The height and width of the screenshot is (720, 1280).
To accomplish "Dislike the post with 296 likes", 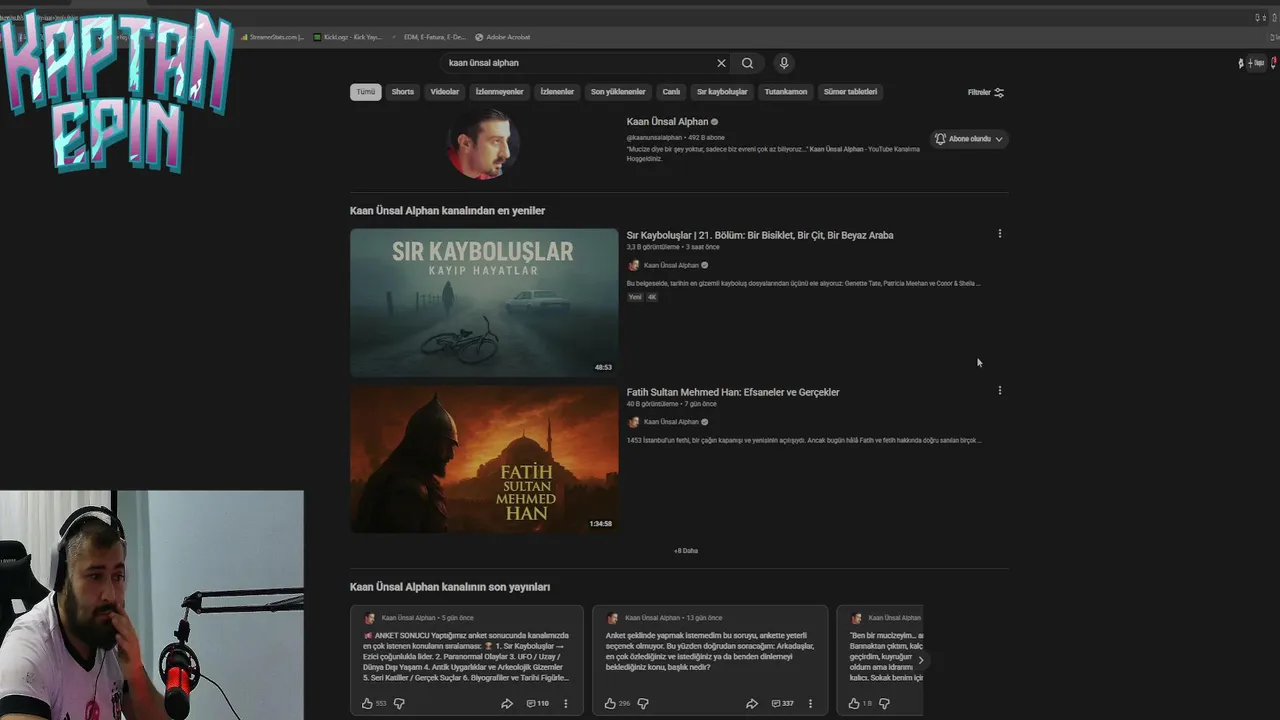I will pyautogui.click(x=643, y=704).
